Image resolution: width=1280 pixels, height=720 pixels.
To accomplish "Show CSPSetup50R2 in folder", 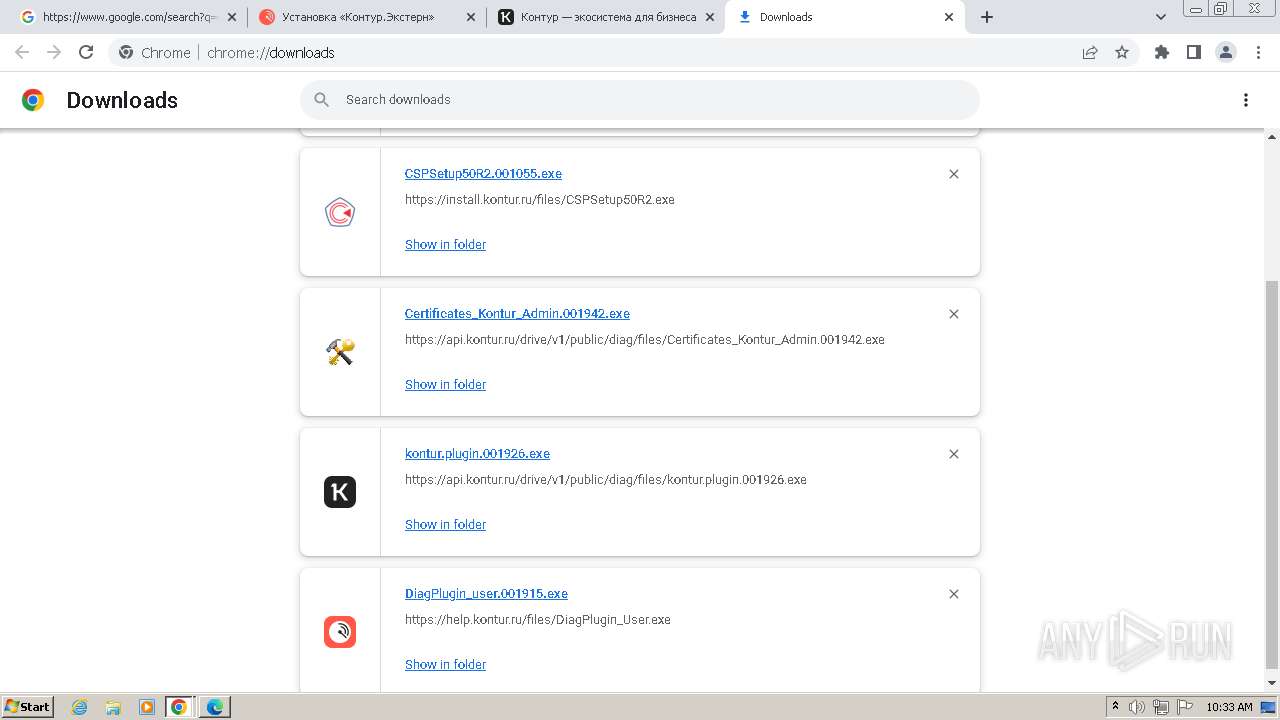I will pos(445,245).
